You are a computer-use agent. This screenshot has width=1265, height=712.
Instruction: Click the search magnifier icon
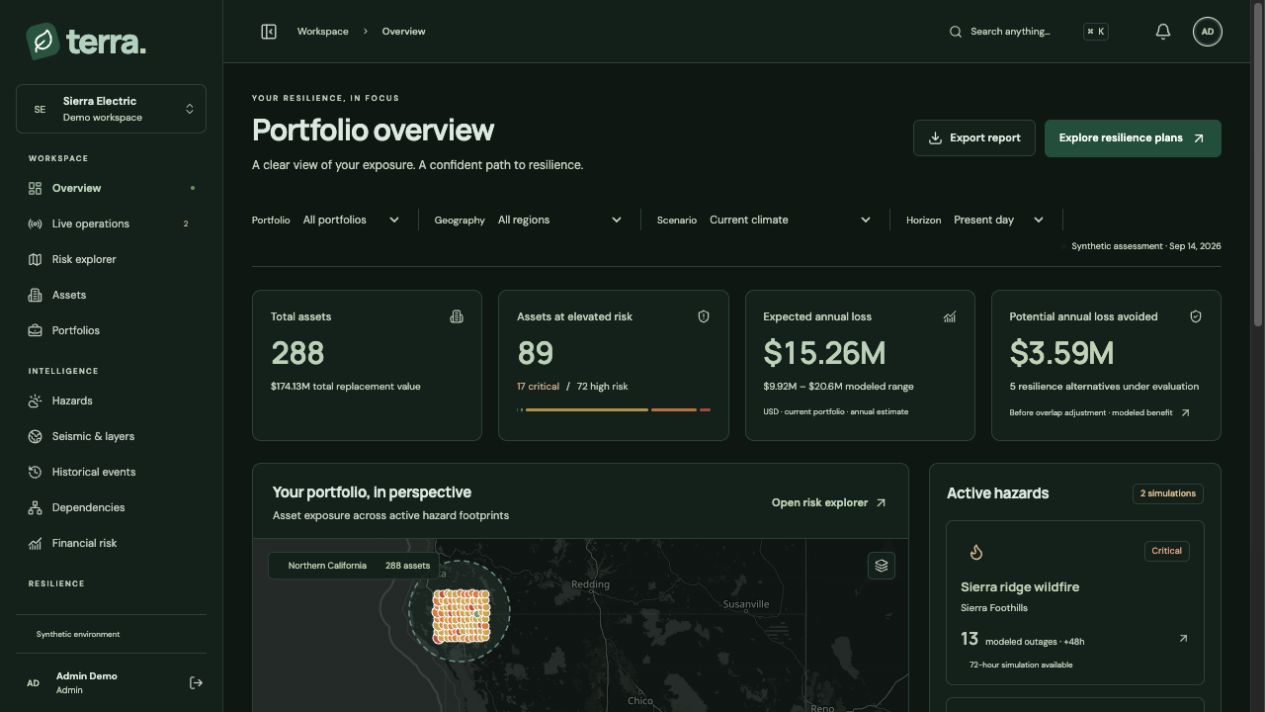956,32
